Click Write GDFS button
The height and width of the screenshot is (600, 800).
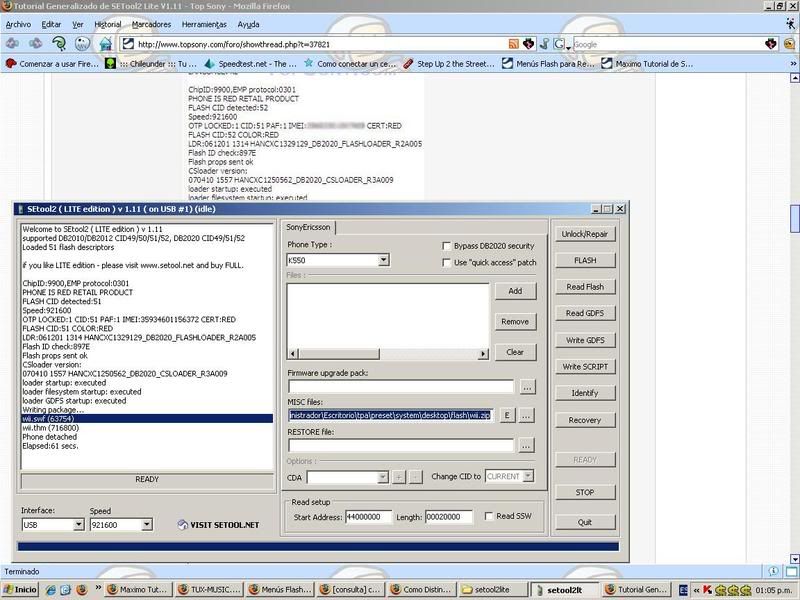[585, 340]
